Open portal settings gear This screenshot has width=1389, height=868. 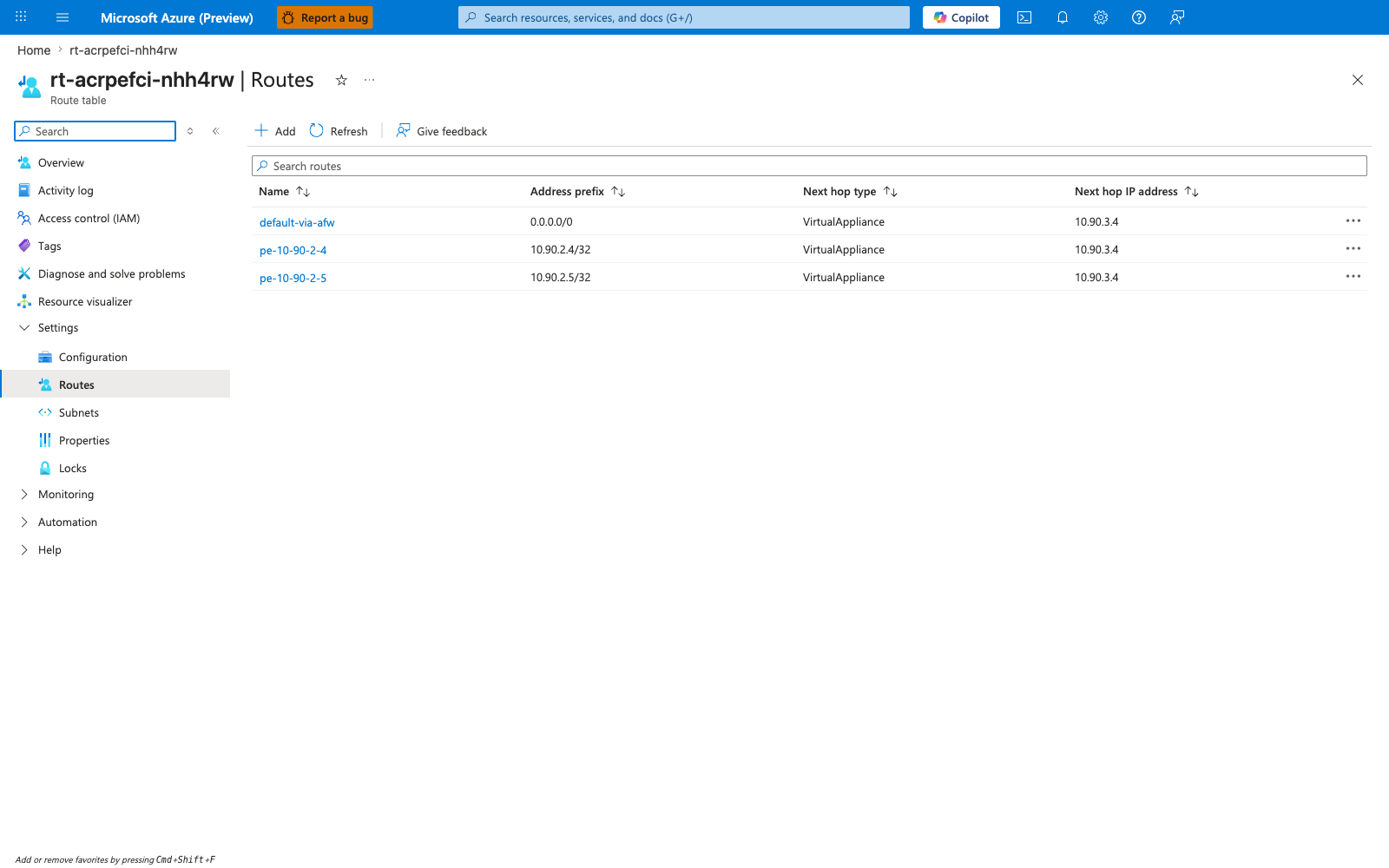pos(1101,17)
